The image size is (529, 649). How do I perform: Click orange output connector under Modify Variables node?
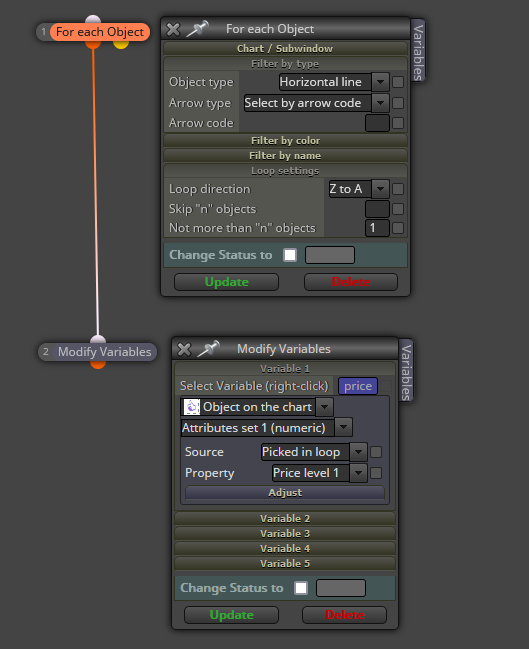tap(98, 364)
